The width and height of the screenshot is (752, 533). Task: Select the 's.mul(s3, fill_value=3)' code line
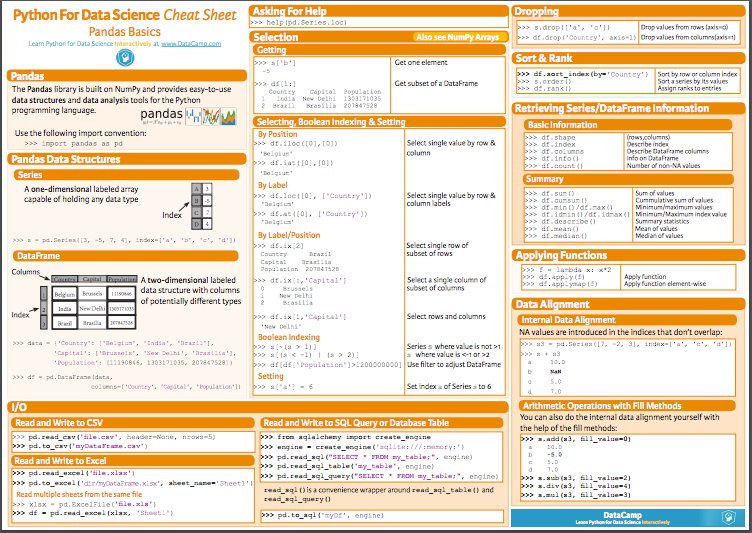576,495
